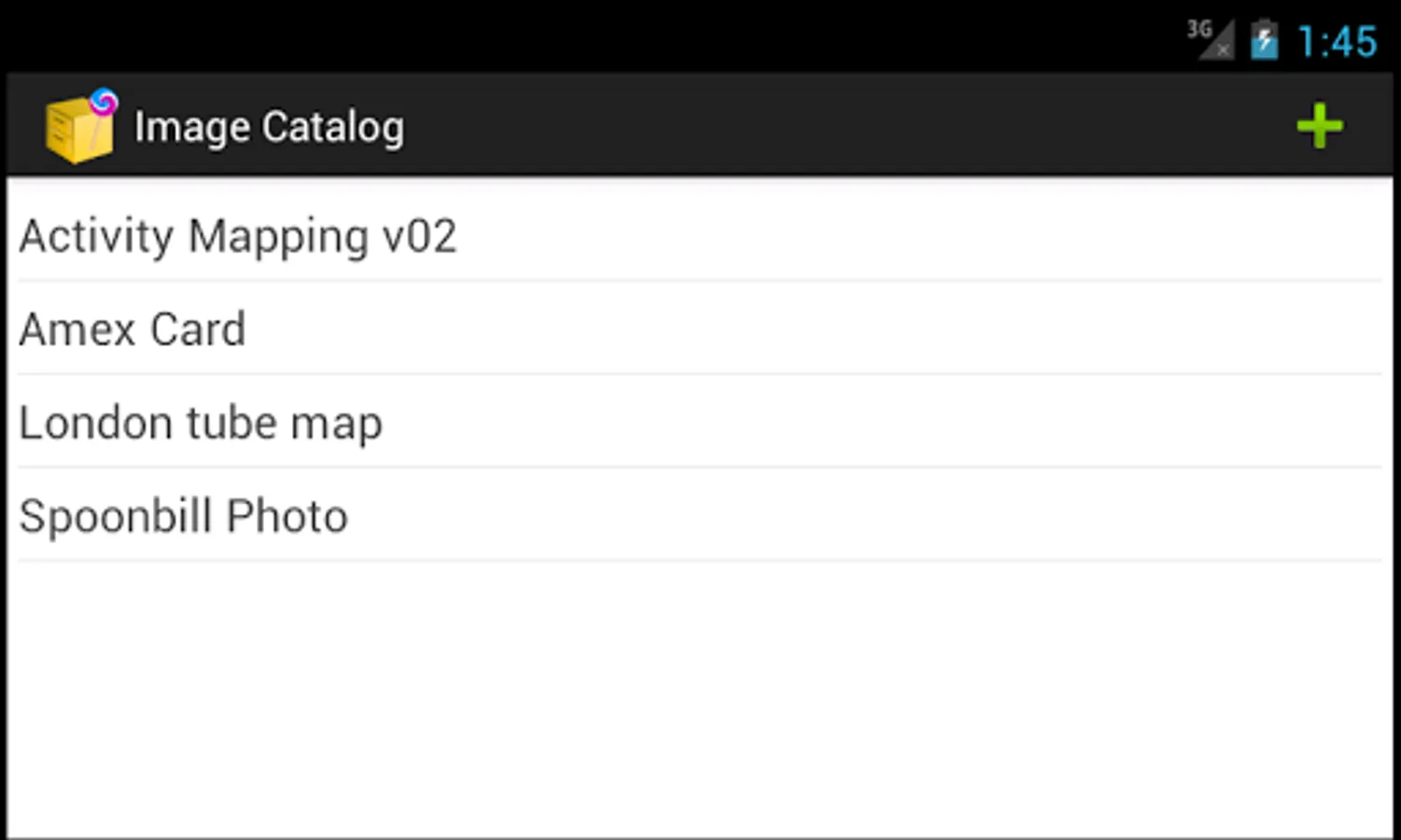
Task: Click the battery charging status icon
Action: pyautogui.click(x=1264, y=40)
